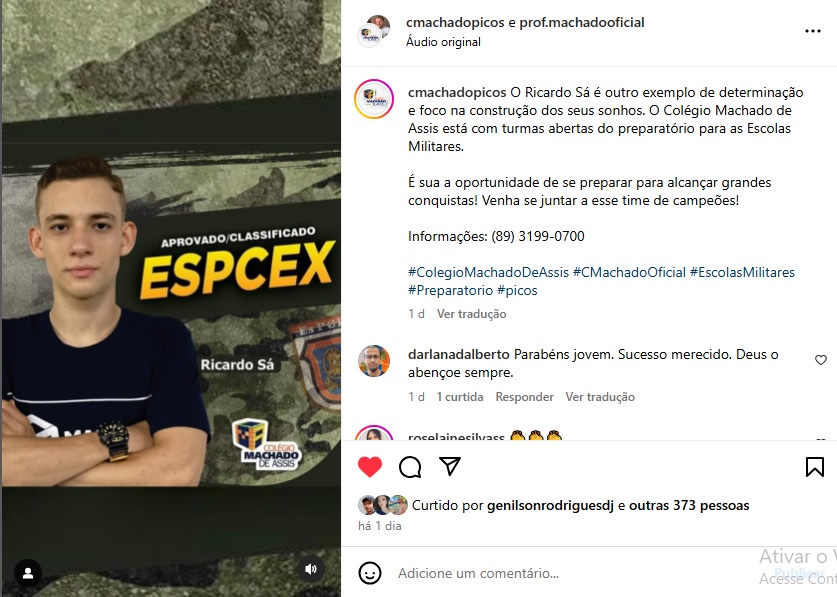Click the Ricardo Sá ESPCEX video
Viewport: 837px width, 597px height.
pos(171,298)
